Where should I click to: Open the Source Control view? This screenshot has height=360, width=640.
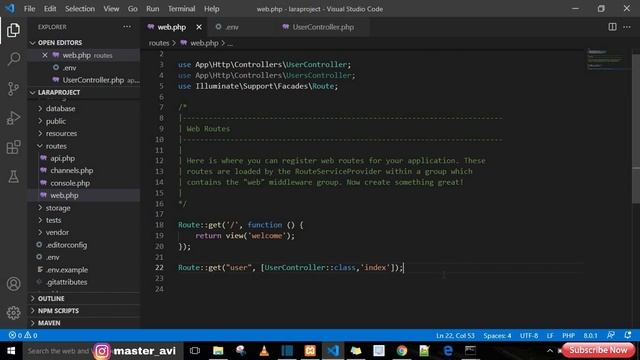coord(13,89)
